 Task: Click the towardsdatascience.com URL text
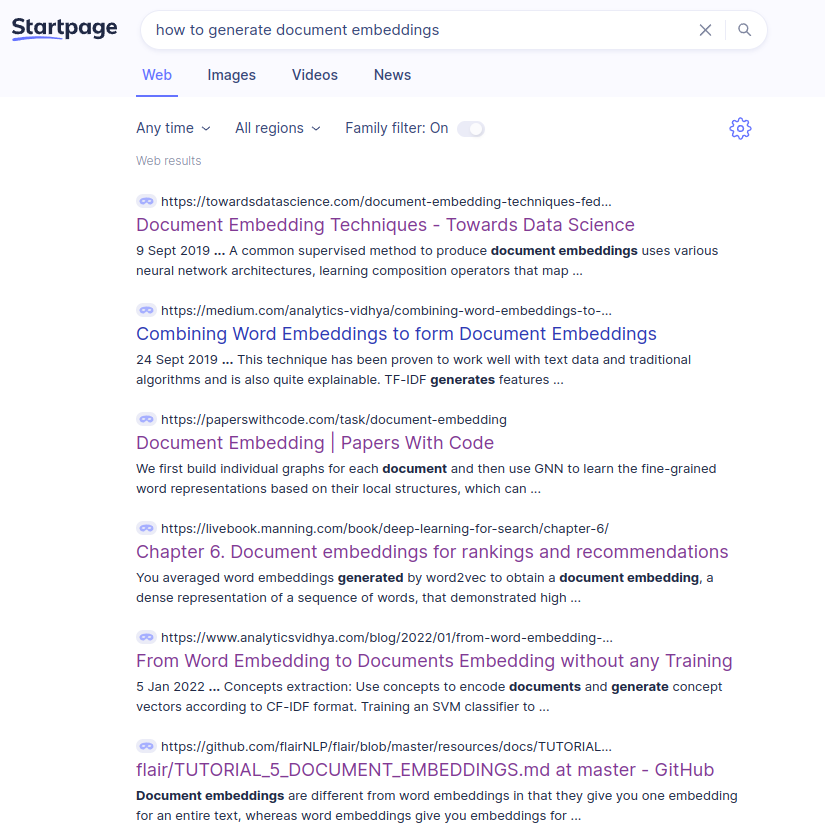tap(386, 201)
